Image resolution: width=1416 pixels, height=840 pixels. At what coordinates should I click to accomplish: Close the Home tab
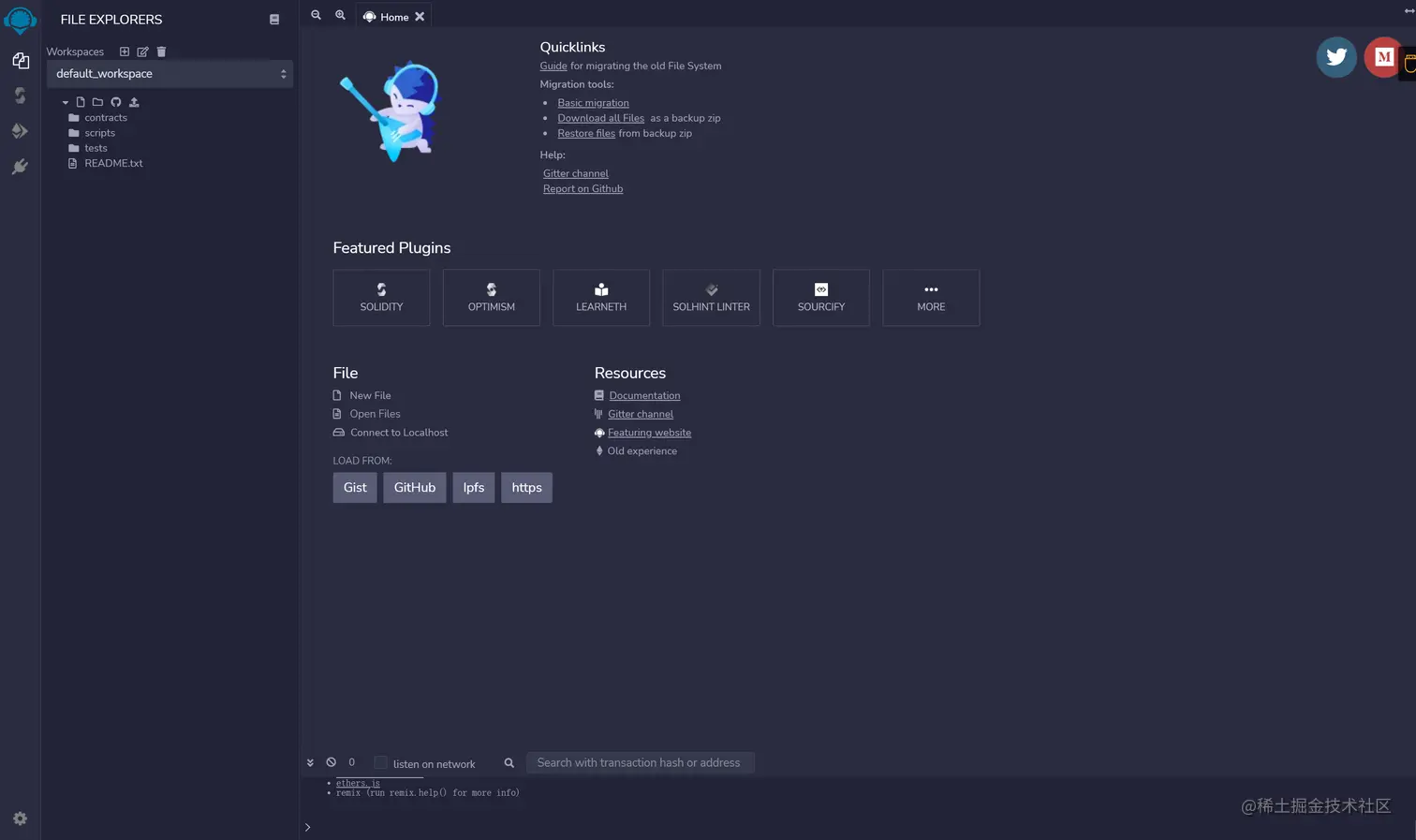point(420,17)
